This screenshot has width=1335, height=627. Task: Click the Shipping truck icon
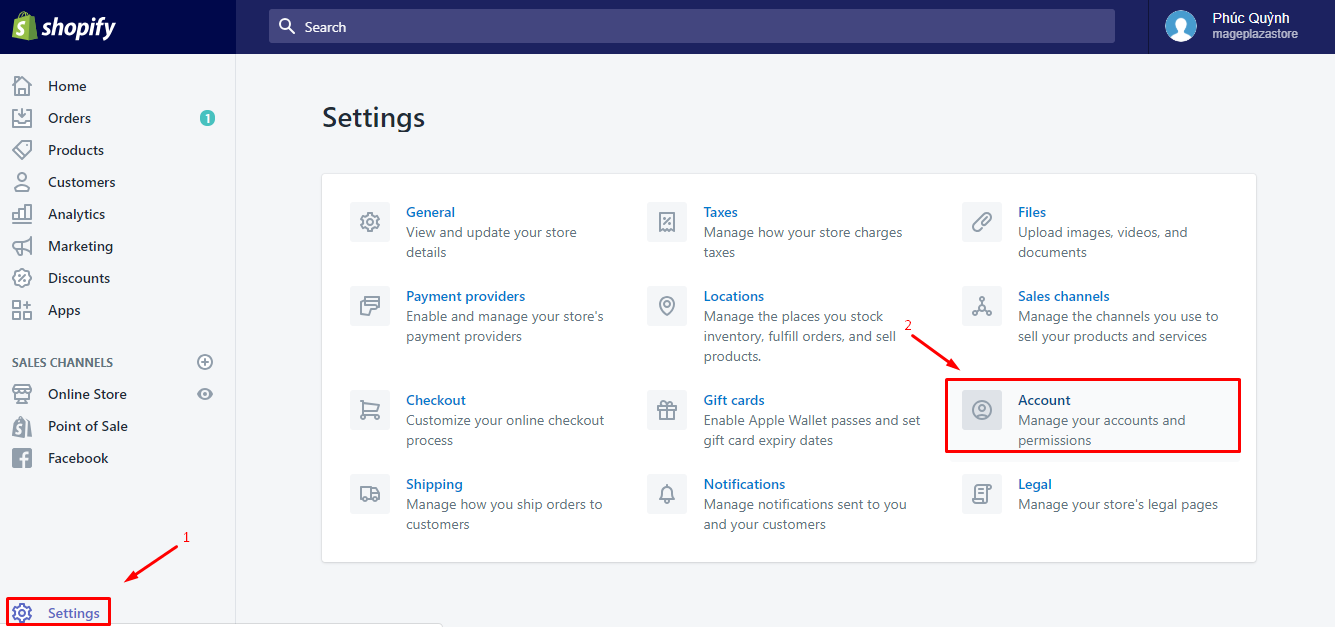tap(370, 494)
